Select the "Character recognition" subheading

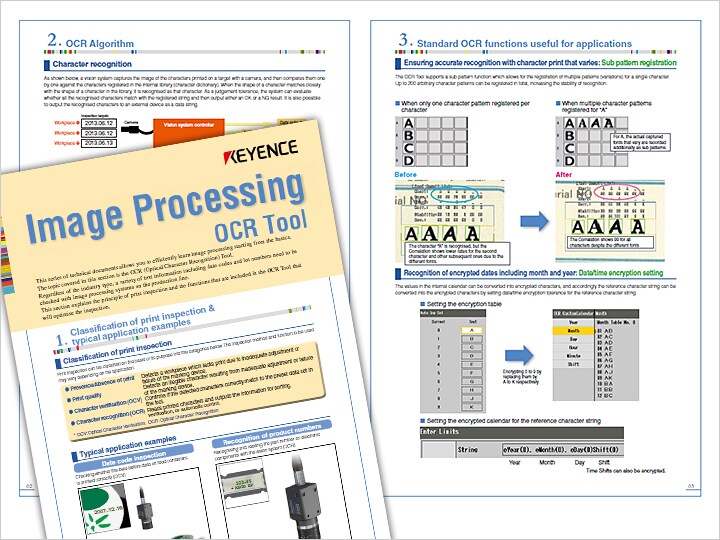(92, 64)
